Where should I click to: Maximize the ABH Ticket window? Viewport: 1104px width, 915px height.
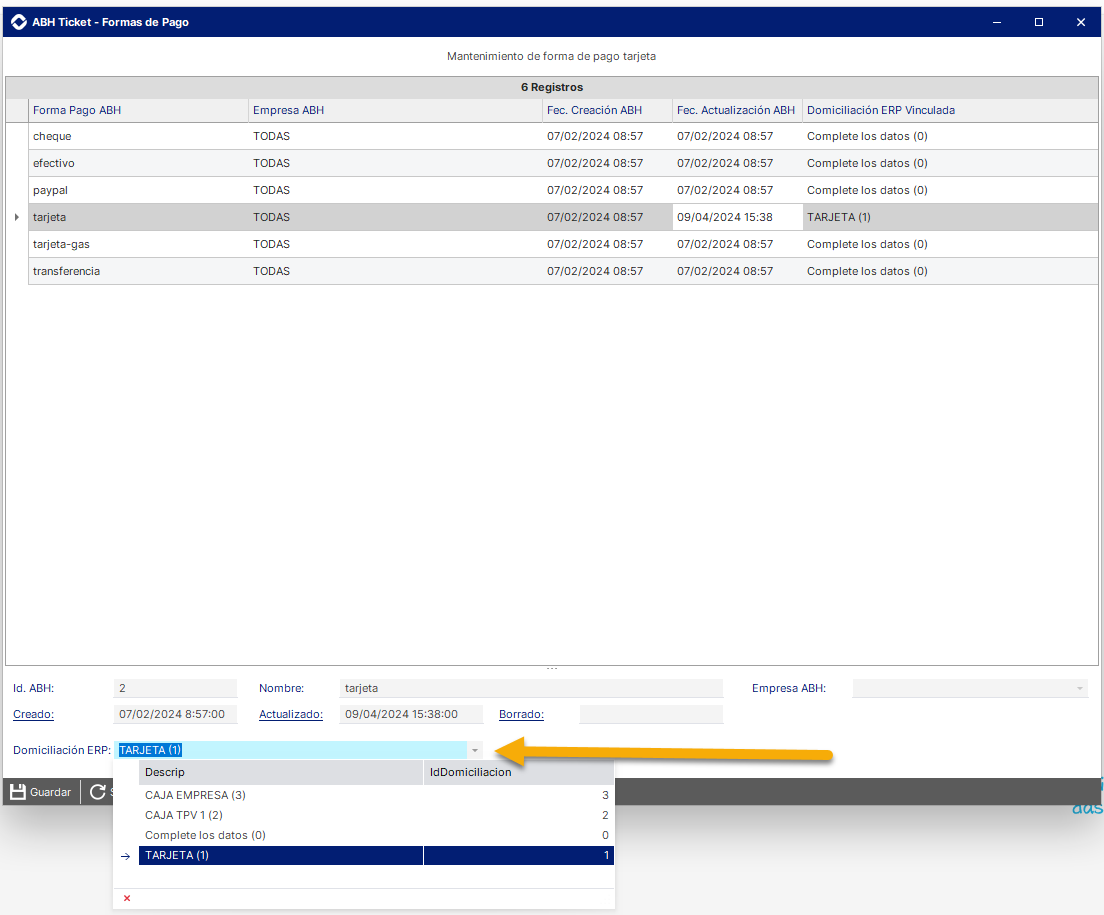point(1039,22)
